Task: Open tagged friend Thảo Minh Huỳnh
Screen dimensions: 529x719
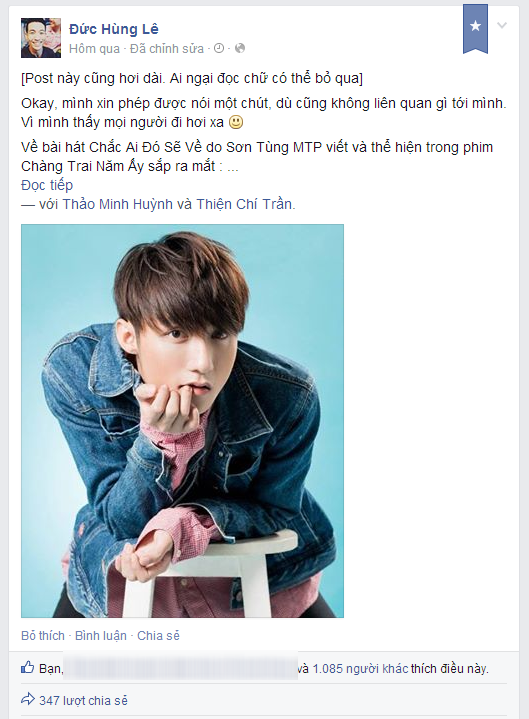Action: (x=117, y=204)
